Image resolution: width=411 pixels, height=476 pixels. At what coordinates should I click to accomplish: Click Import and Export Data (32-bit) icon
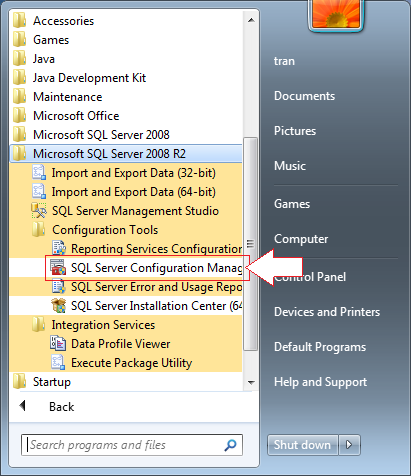point(39,173)
